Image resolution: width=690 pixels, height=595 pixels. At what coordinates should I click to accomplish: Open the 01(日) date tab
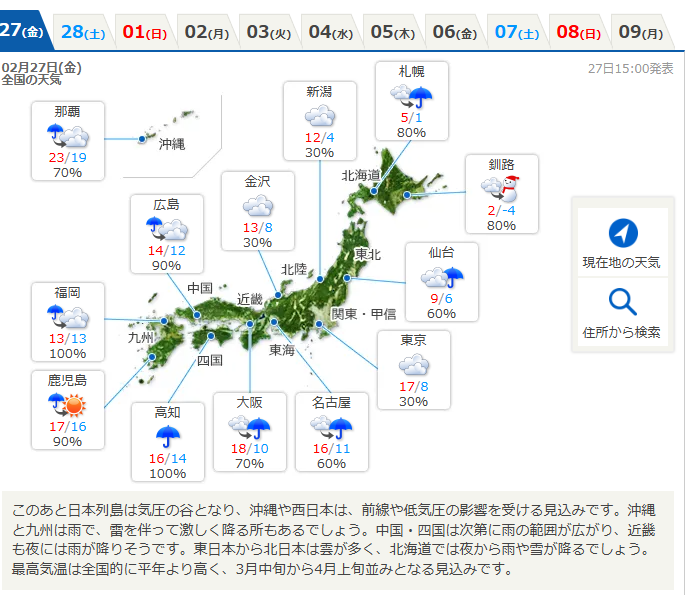145,32
